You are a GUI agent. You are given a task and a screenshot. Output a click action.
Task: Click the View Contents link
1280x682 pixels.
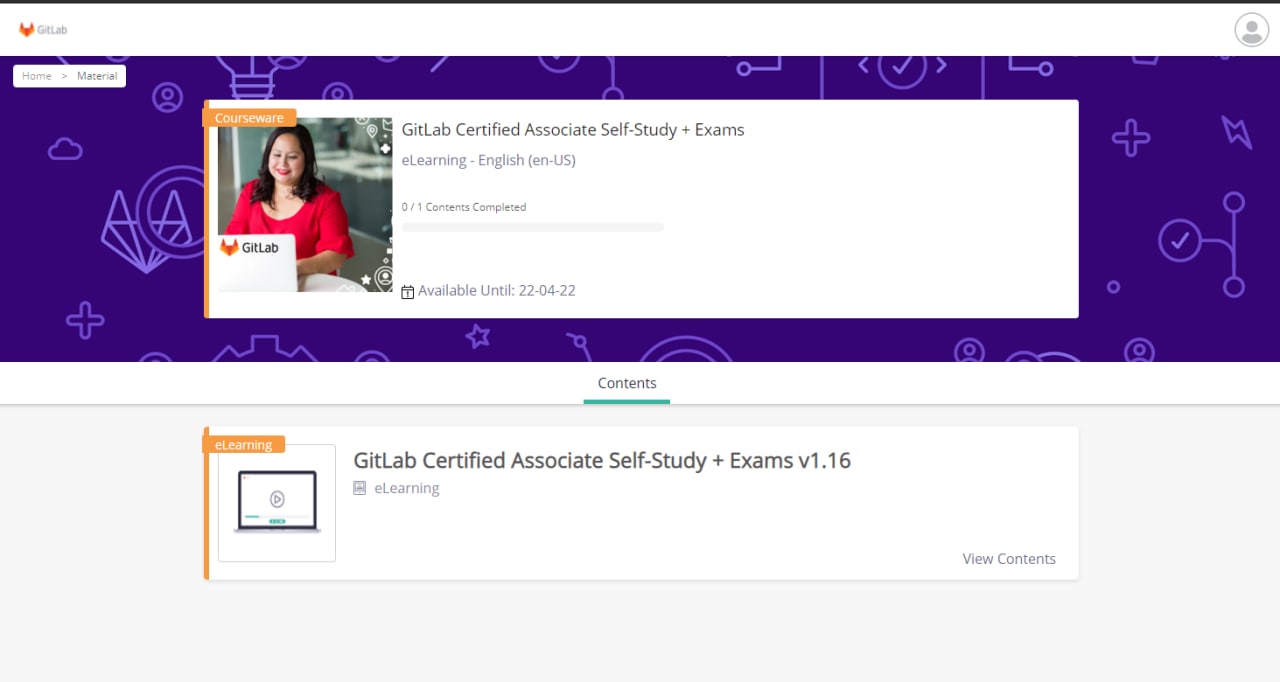1009,559
